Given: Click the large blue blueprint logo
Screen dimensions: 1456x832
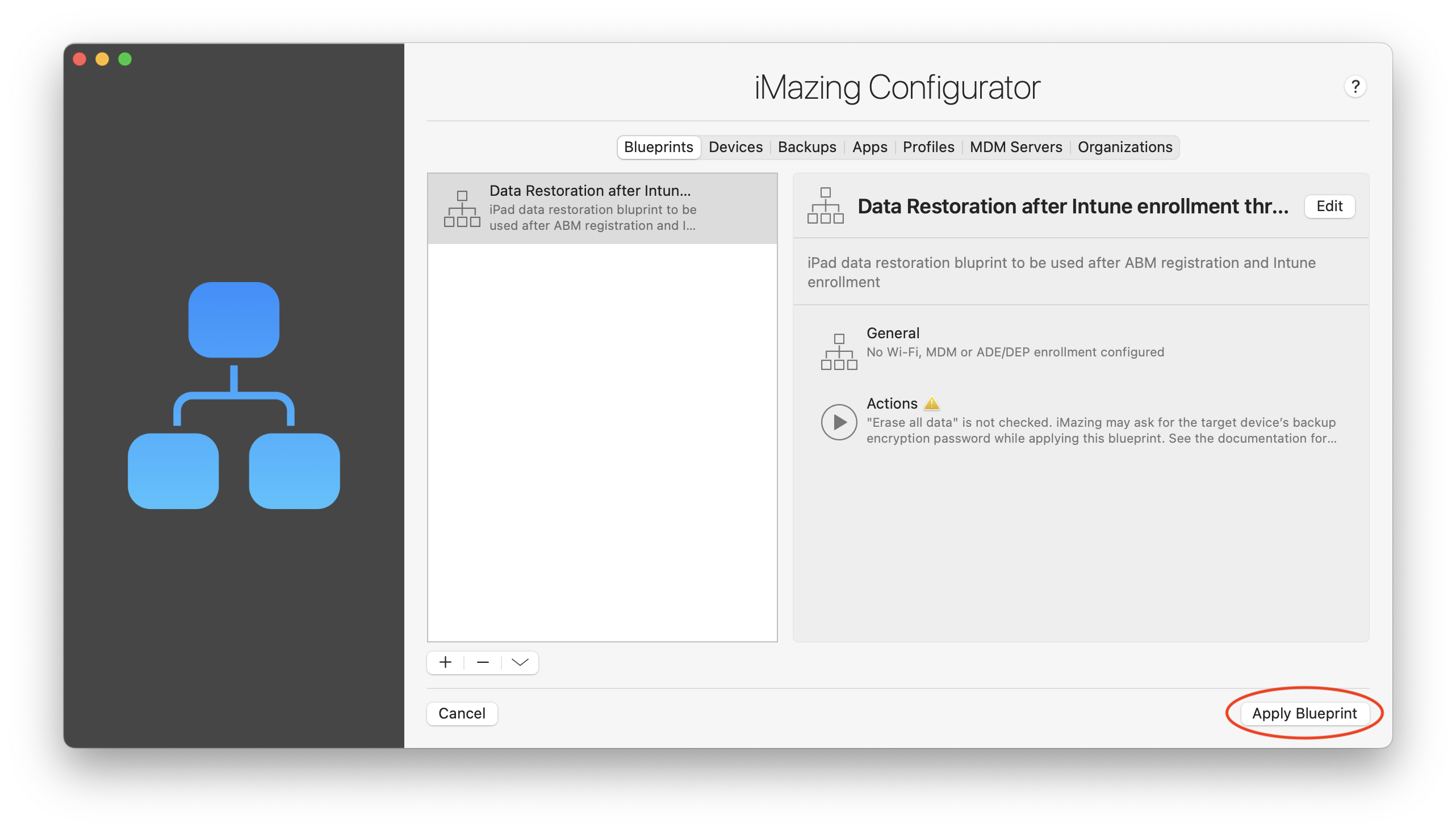Looking at the screenshot, I should click(x=234, y=396).
